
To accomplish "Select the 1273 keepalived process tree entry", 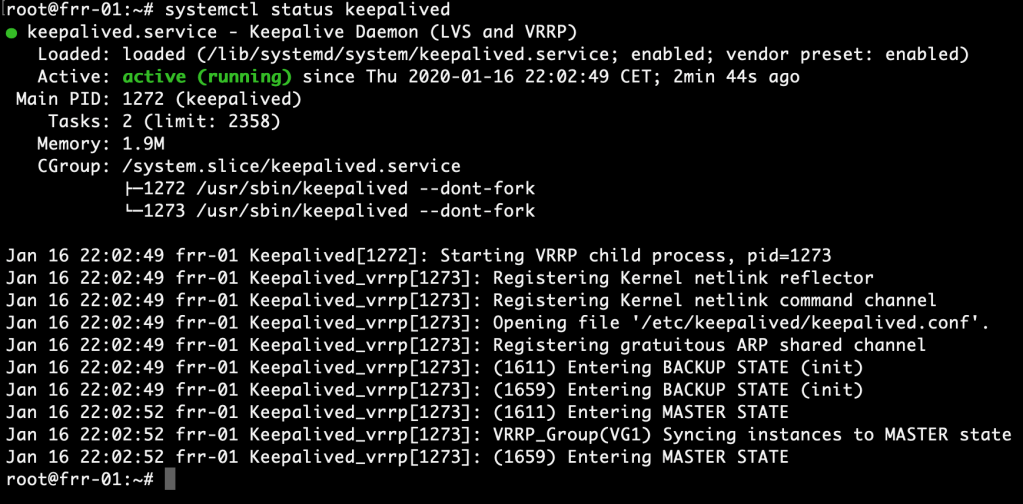I will (330, 211).
